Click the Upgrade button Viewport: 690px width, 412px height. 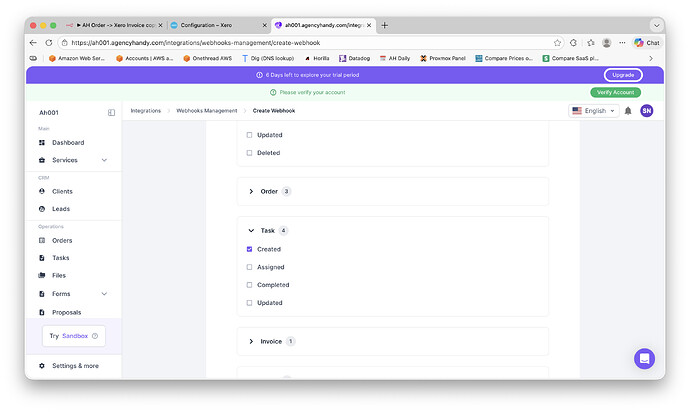[623, 75]
